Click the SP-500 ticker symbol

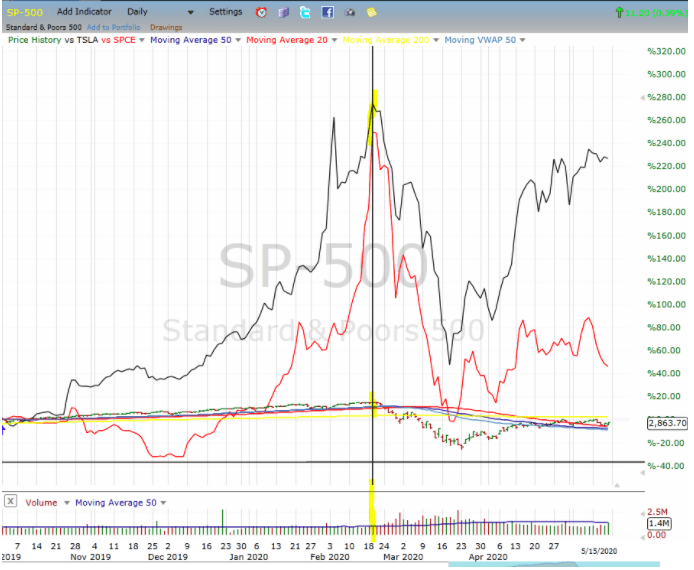tap(25, 12)
